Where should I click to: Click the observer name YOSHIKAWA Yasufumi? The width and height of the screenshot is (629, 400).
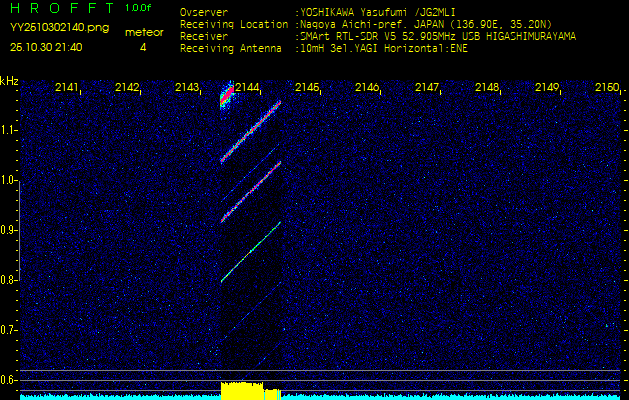tap(360, 13)
